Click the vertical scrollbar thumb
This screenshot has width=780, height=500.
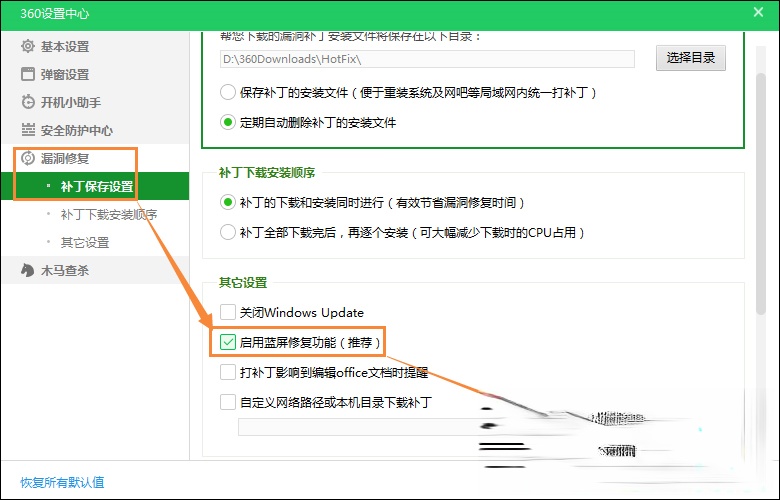(x=760, y=194)
